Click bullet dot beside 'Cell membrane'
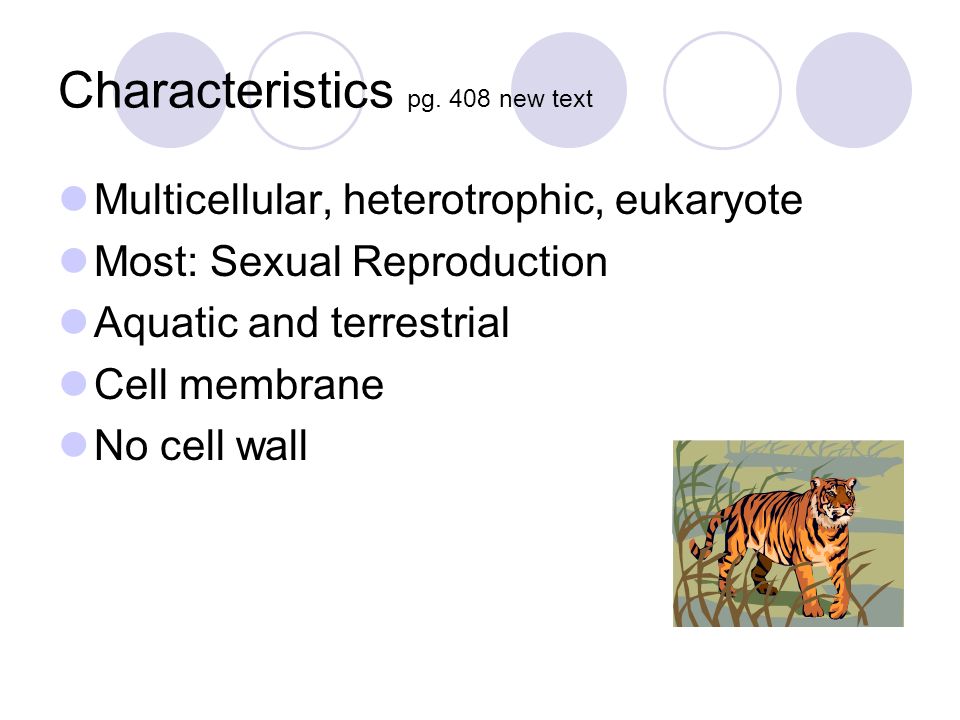 74,383
